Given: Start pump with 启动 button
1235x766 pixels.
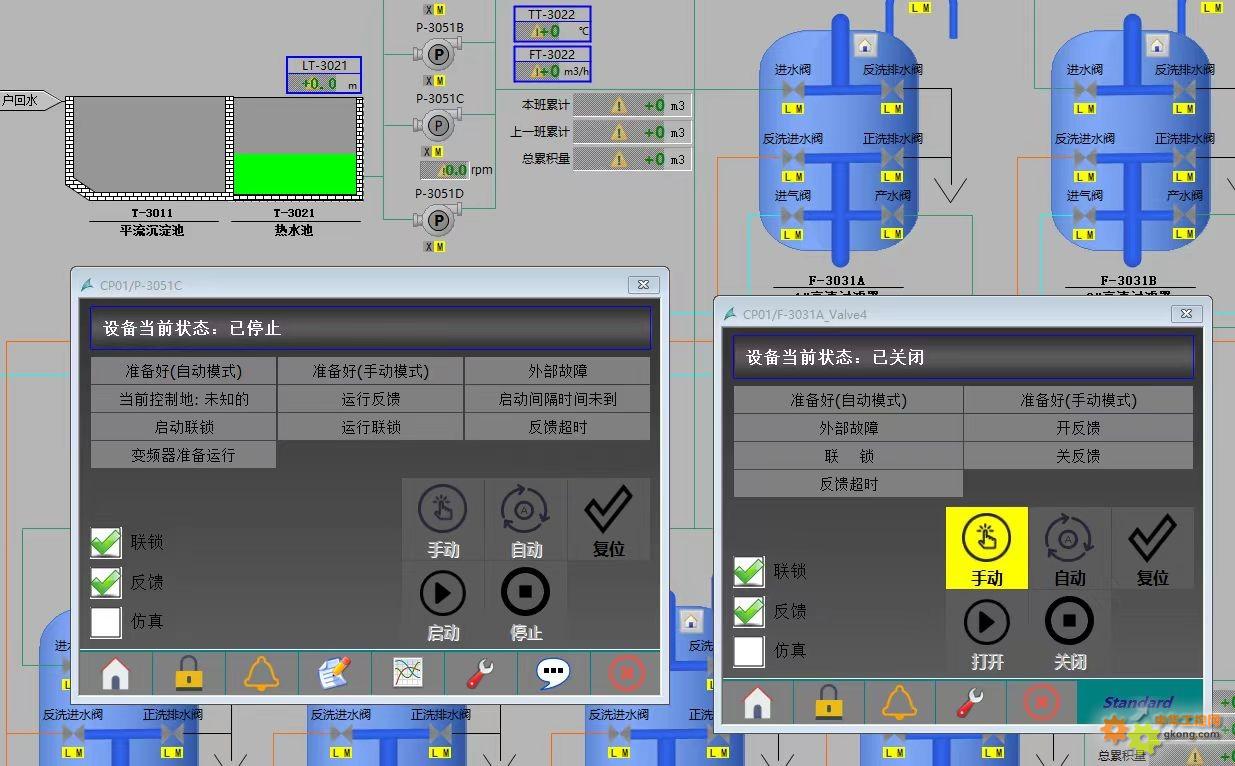Looking at the screenshot, I should (443, 602).
